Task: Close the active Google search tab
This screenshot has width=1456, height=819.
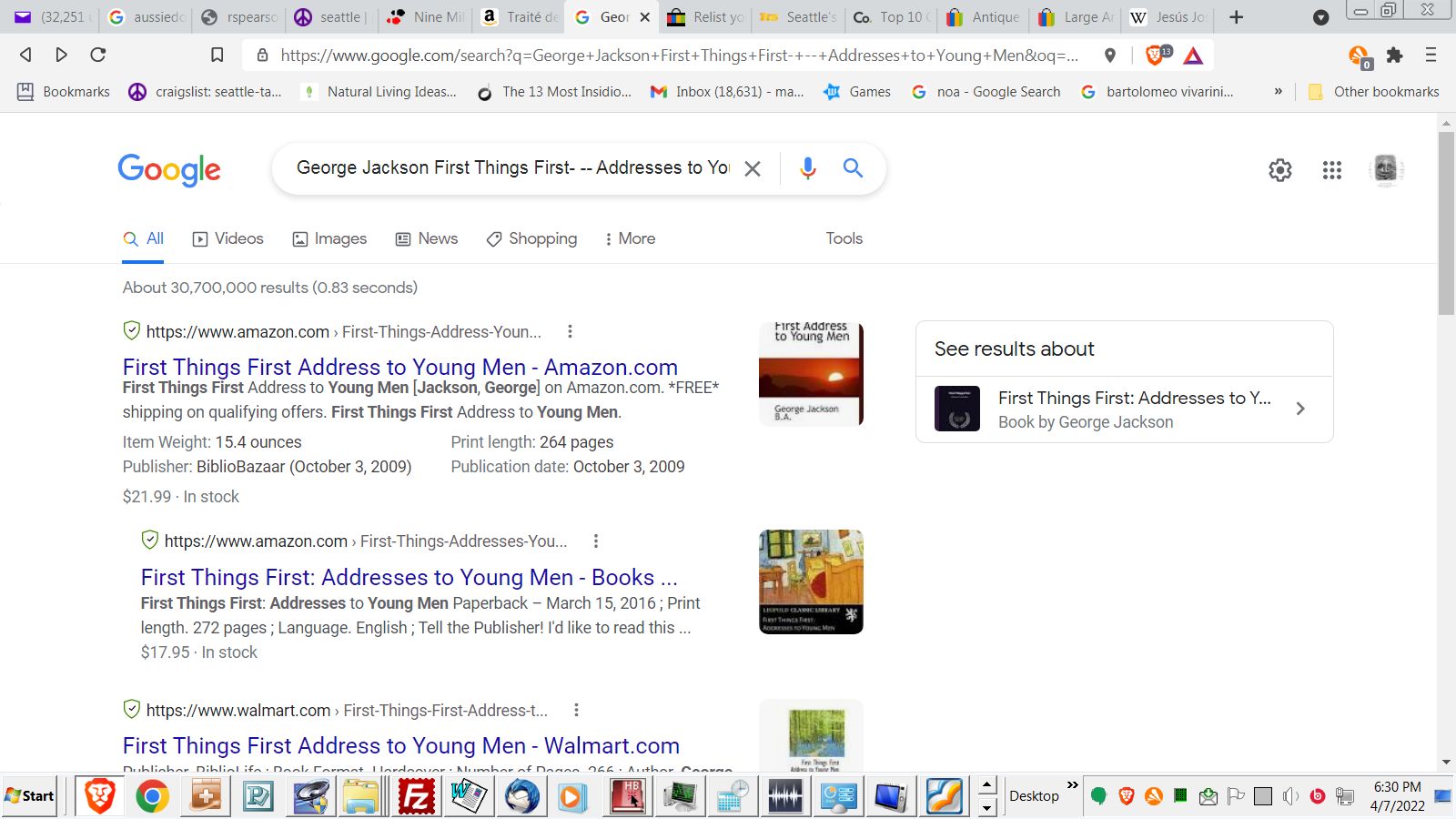Action: pyautogui.click(x=644, y=17)
